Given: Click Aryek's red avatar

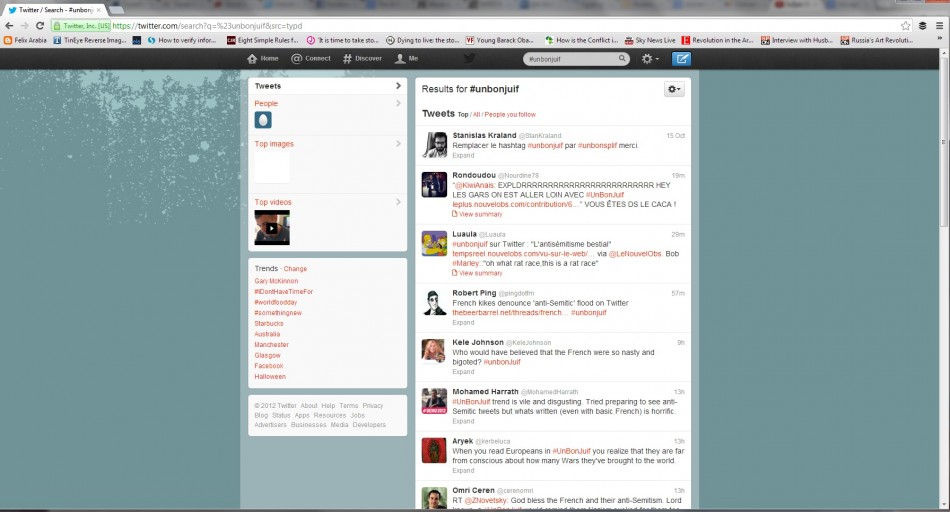Looking at the screenshot, I should [434, 450].
